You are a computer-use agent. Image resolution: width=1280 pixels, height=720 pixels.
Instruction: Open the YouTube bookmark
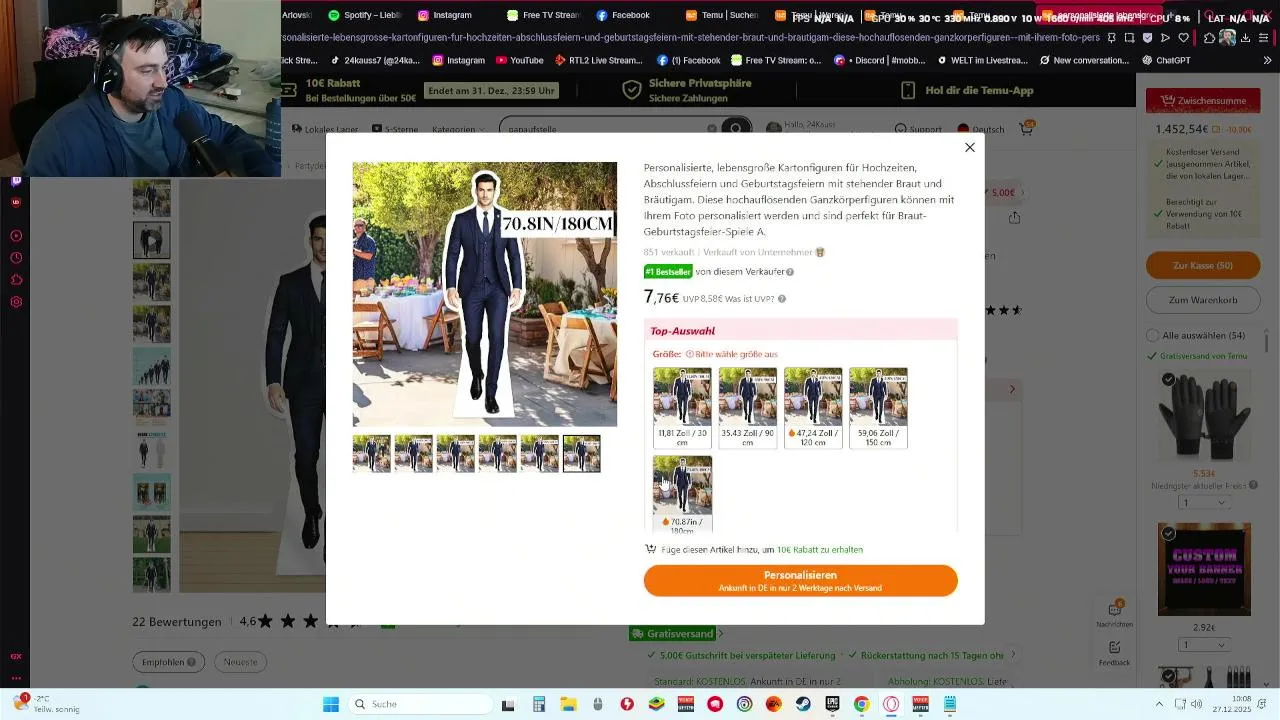[519, 60]
